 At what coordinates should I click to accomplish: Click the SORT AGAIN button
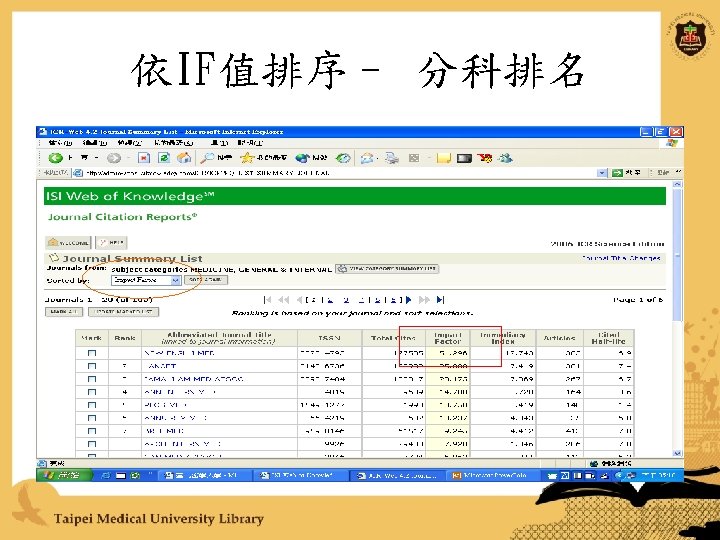pyautogui.click(x=206, y=280)
